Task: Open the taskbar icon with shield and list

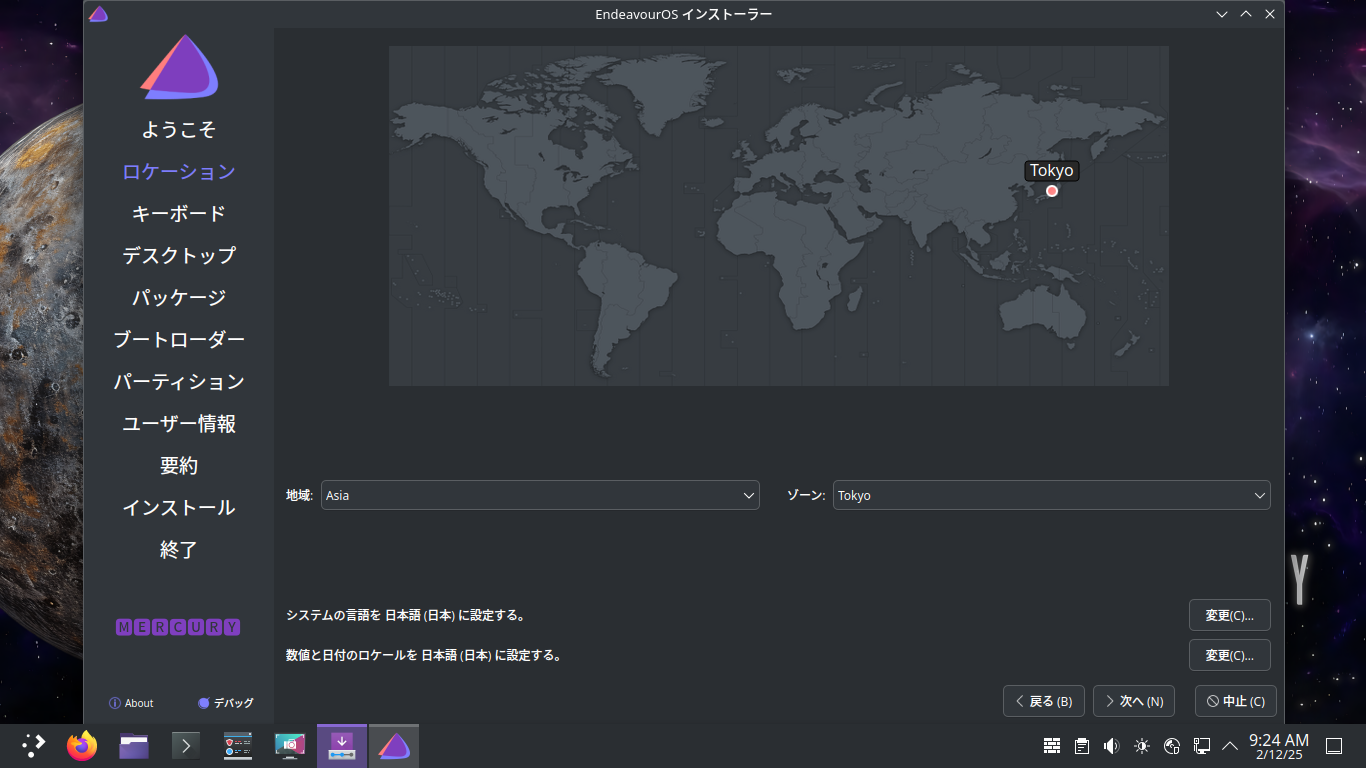Action: pyautogui.click(x=238, y=745)
